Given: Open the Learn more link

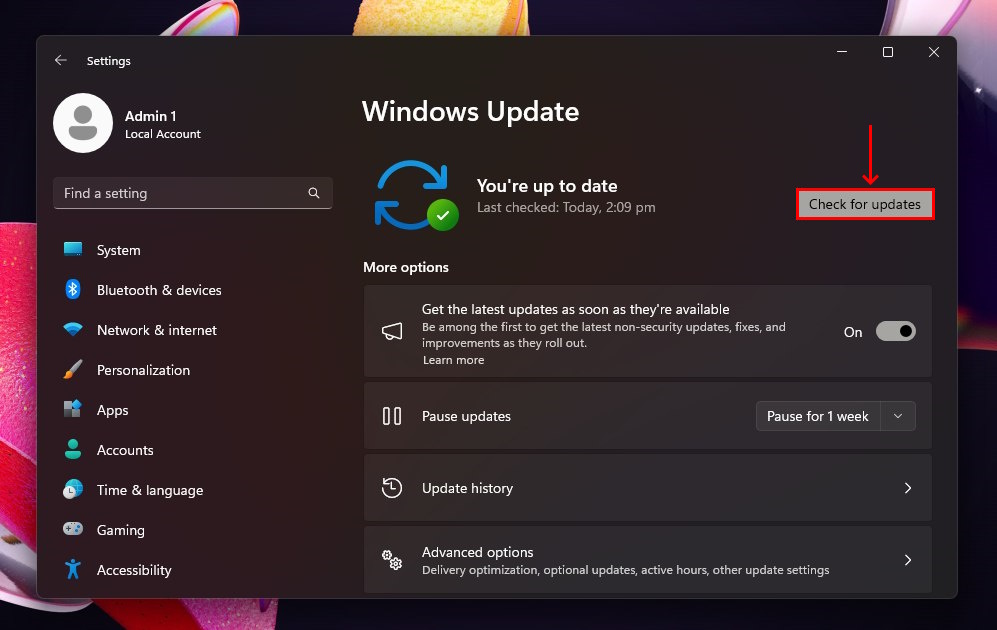Looking at the screenshot, I should (453, 360).
